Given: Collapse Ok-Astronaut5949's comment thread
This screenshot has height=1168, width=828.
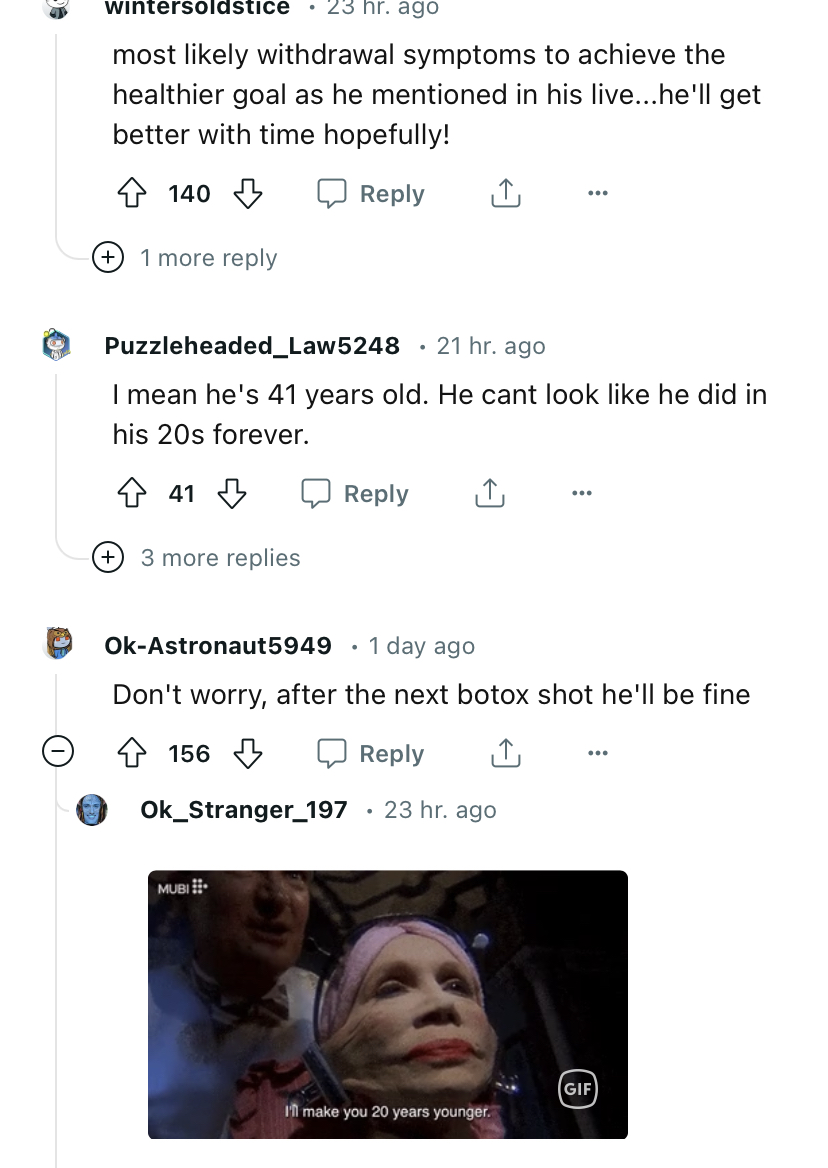Looking at the screenshot, I should 59,752.
